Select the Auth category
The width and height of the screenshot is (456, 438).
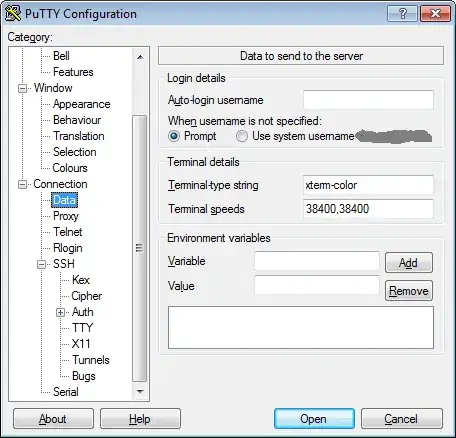point(83,312)
